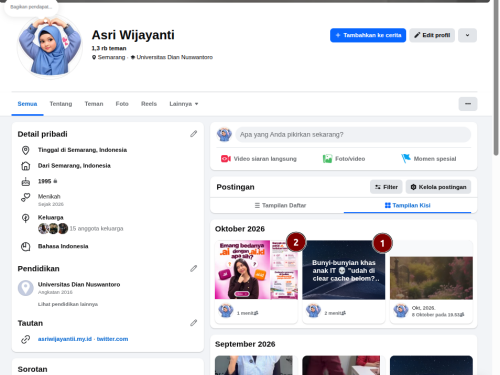The image size is (500, 375).
Task: Click Universitas Dian Nuswantoro school icon
Action: pos(26,288)
